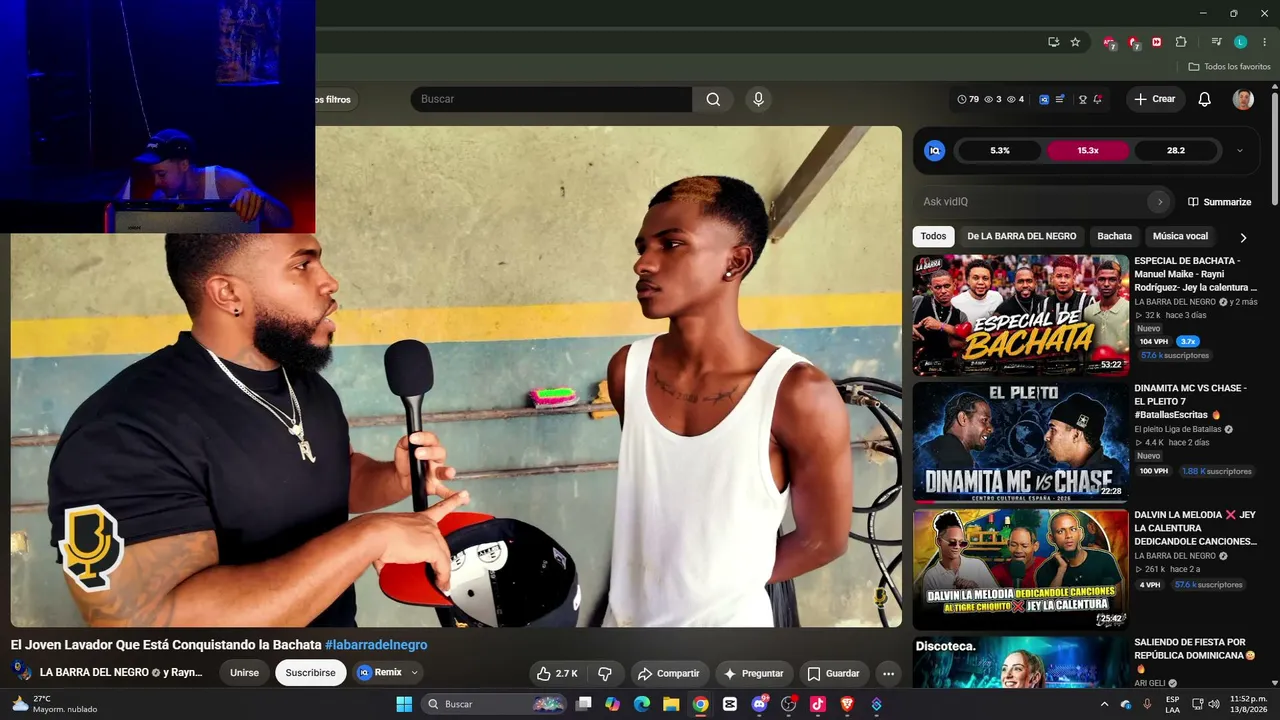
Task: Select the Bachata filter chip
Action: [1115, 236]
